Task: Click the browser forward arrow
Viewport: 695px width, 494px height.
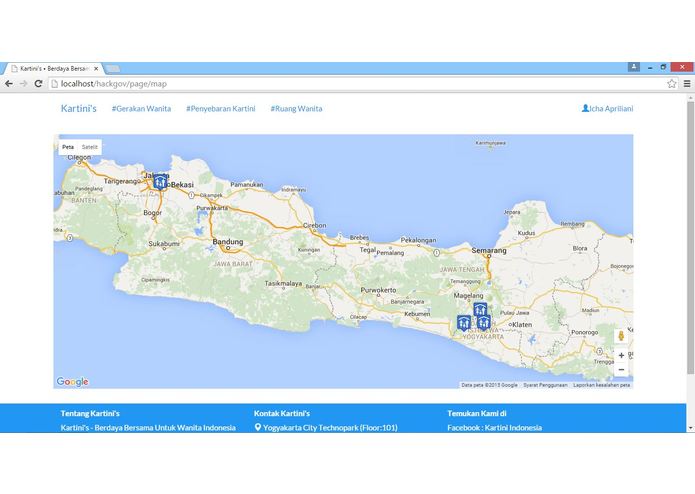Action: point(23,84)
